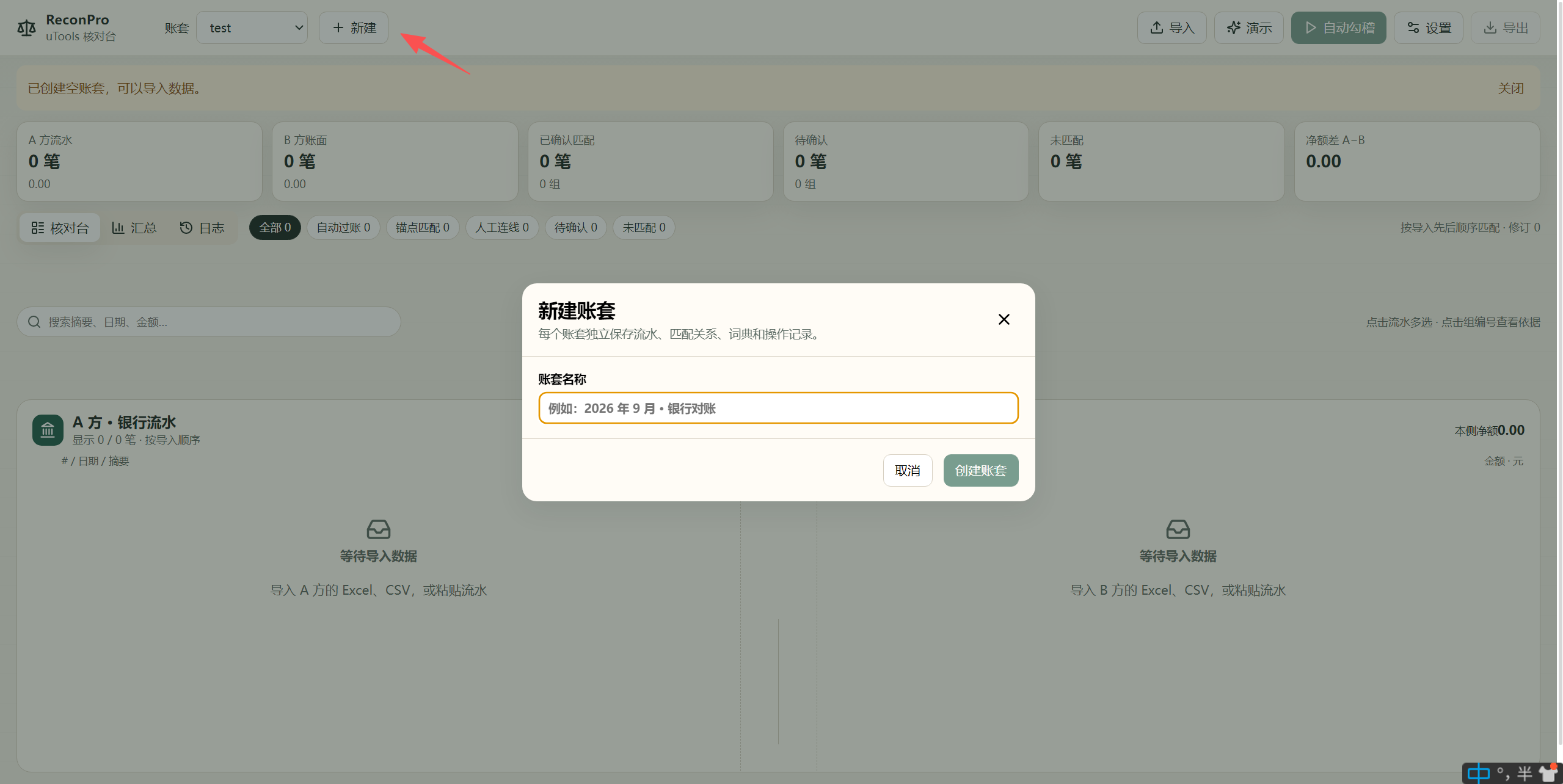Start 自动勾稽 with the play button

(1338, 28)
